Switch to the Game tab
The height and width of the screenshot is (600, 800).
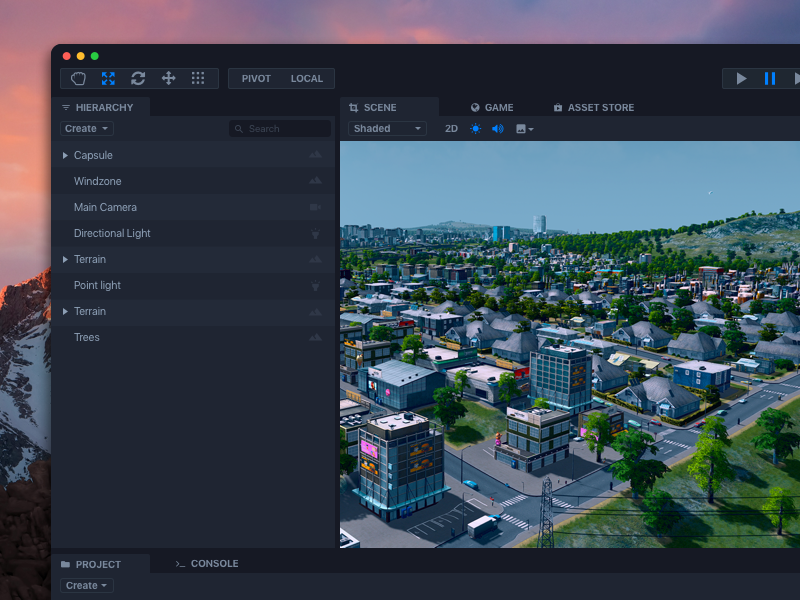coord(492,107)
